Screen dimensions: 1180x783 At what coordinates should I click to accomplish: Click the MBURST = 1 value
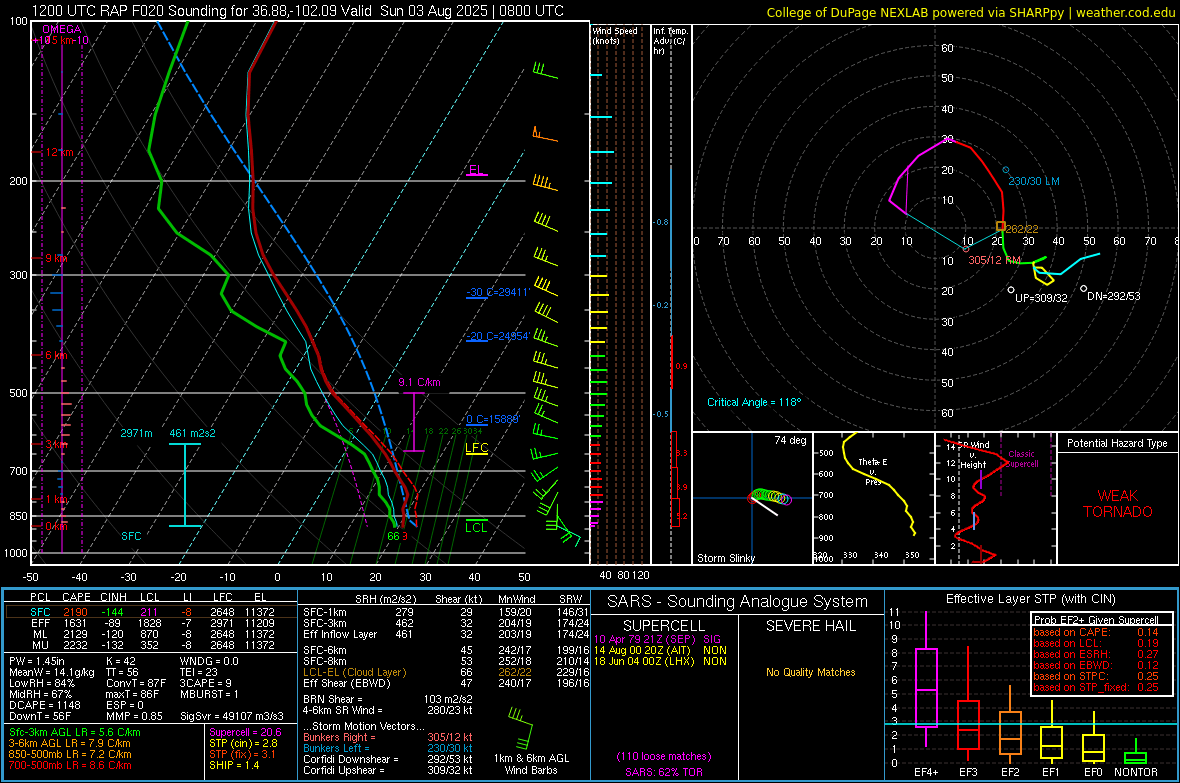pos(208,694)
